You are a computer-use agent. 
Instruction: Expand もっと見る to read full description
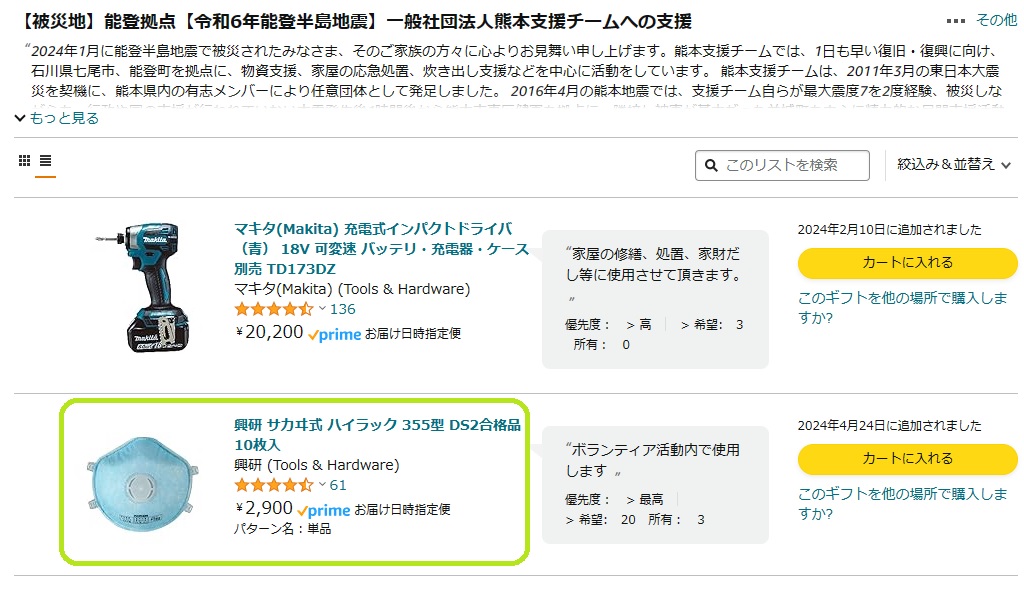(57, 118)
